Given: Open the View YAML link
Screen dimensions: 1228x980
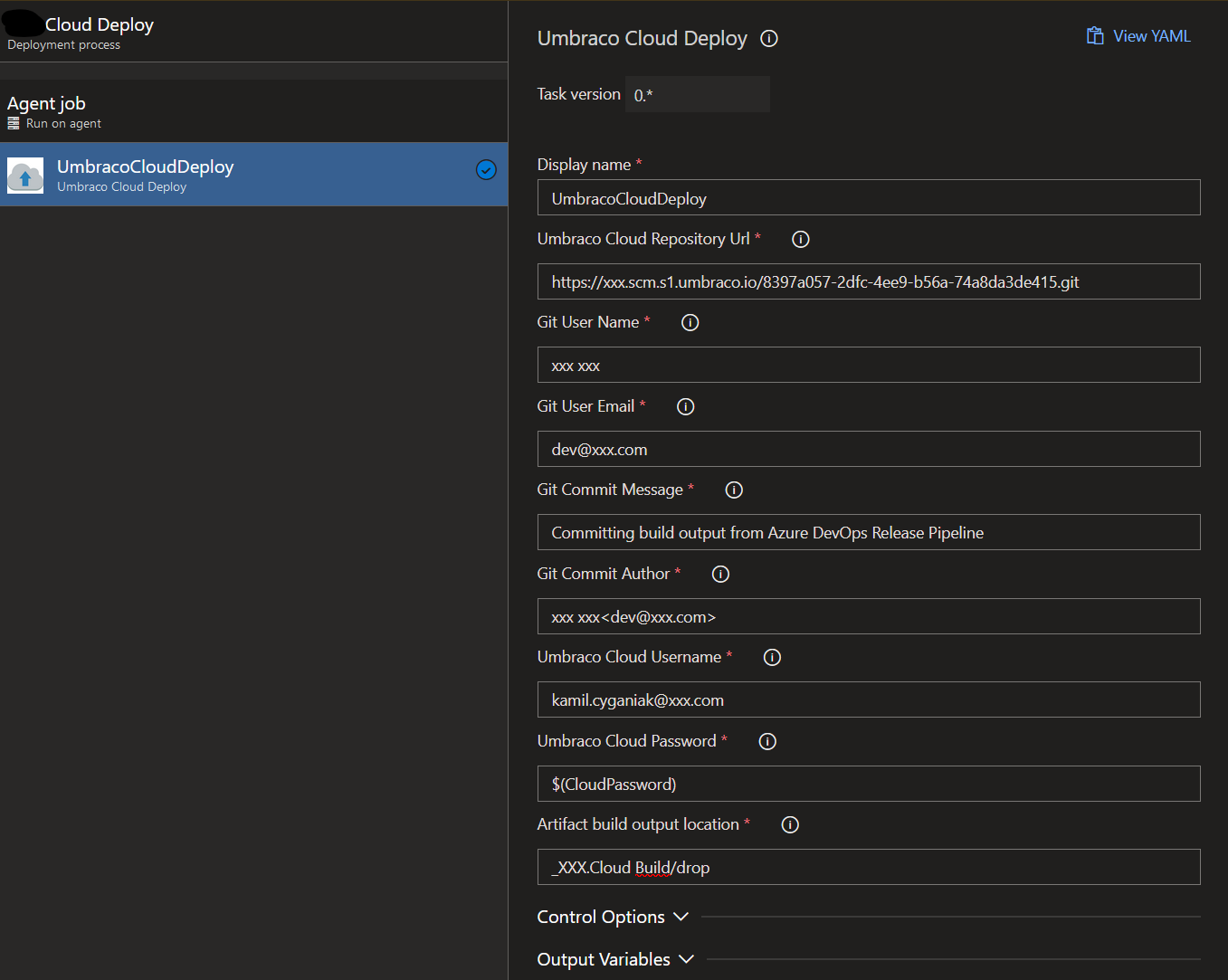Looking at the screenshot, I should tap(1138, 36).
